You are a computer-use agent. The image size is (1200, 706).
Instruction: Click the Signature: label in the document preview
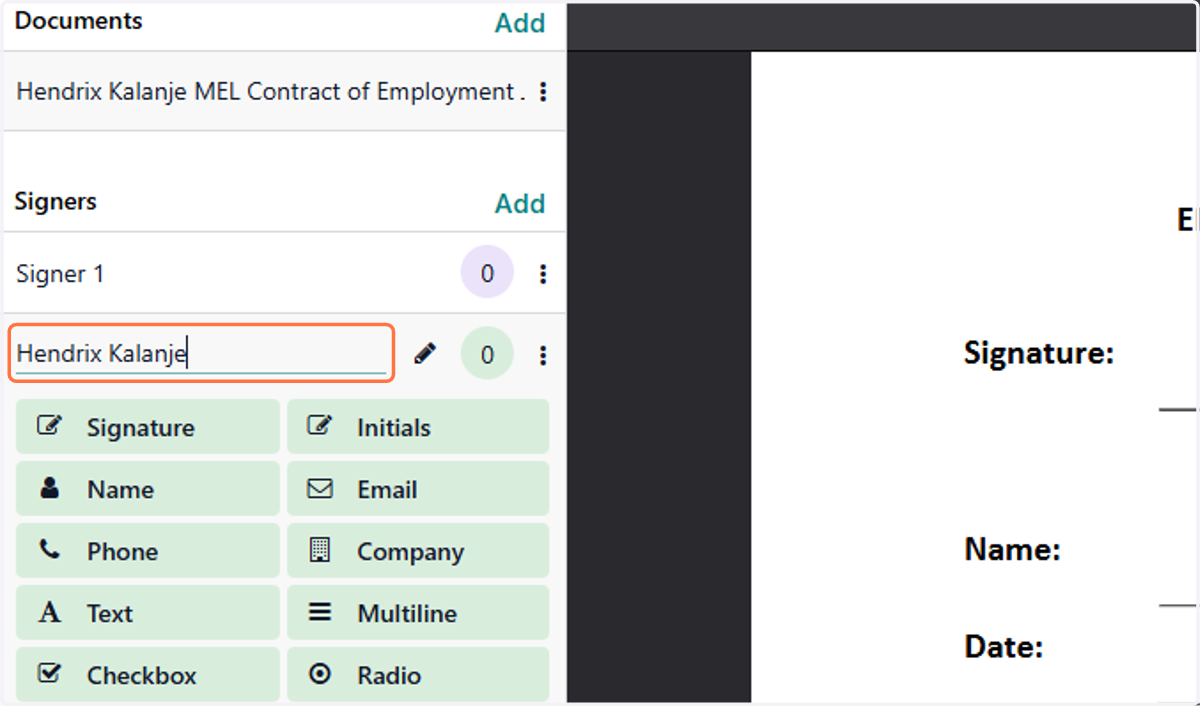1039,353
